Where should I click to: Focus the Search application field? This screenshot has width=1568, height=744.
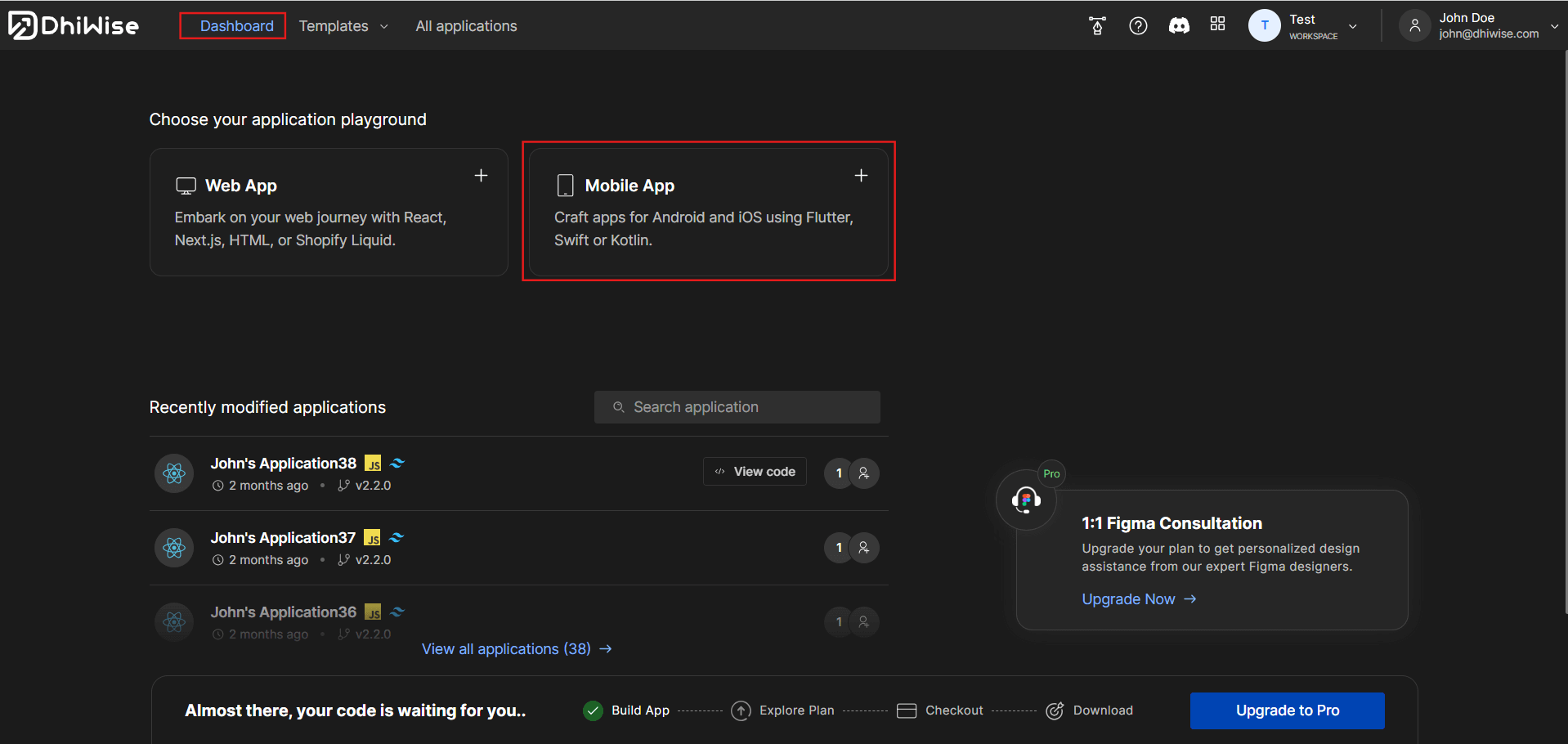tap(737, 407)
